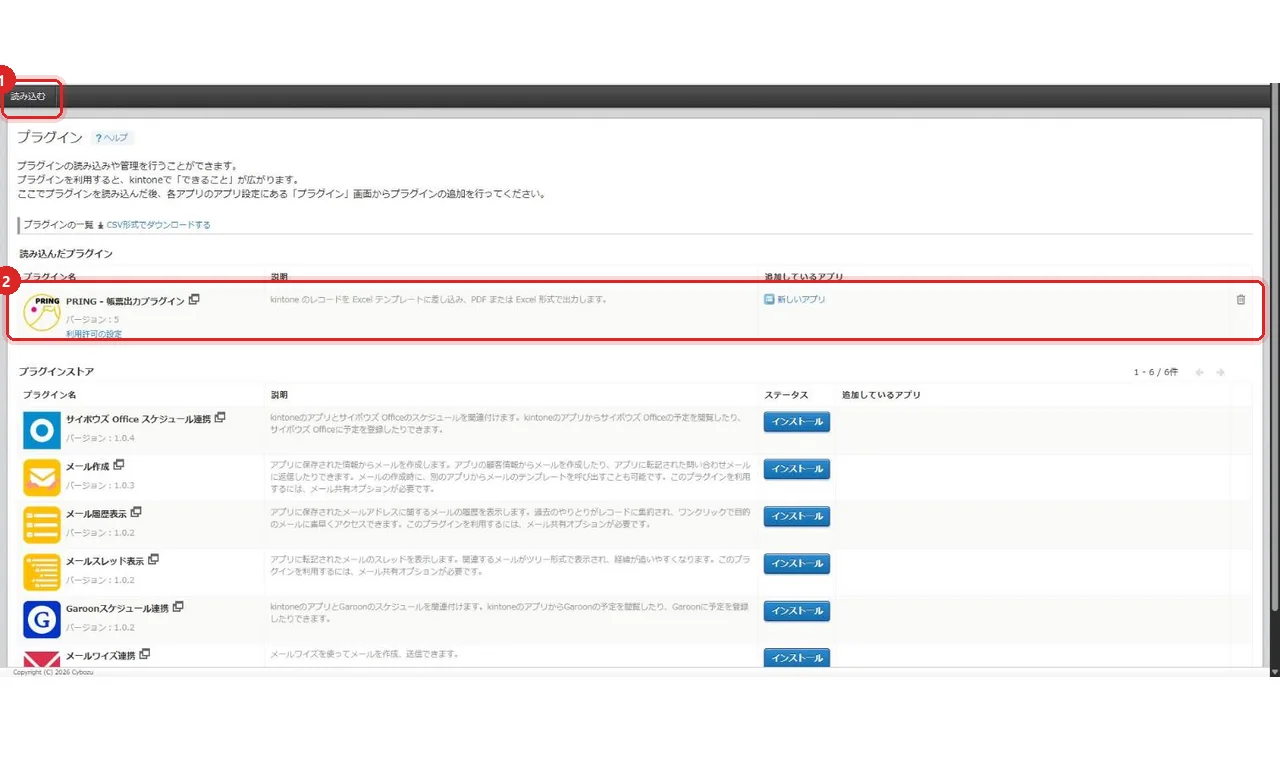
Task: Open popup icon beside メール履歴表示
Action: coord(136,513)
